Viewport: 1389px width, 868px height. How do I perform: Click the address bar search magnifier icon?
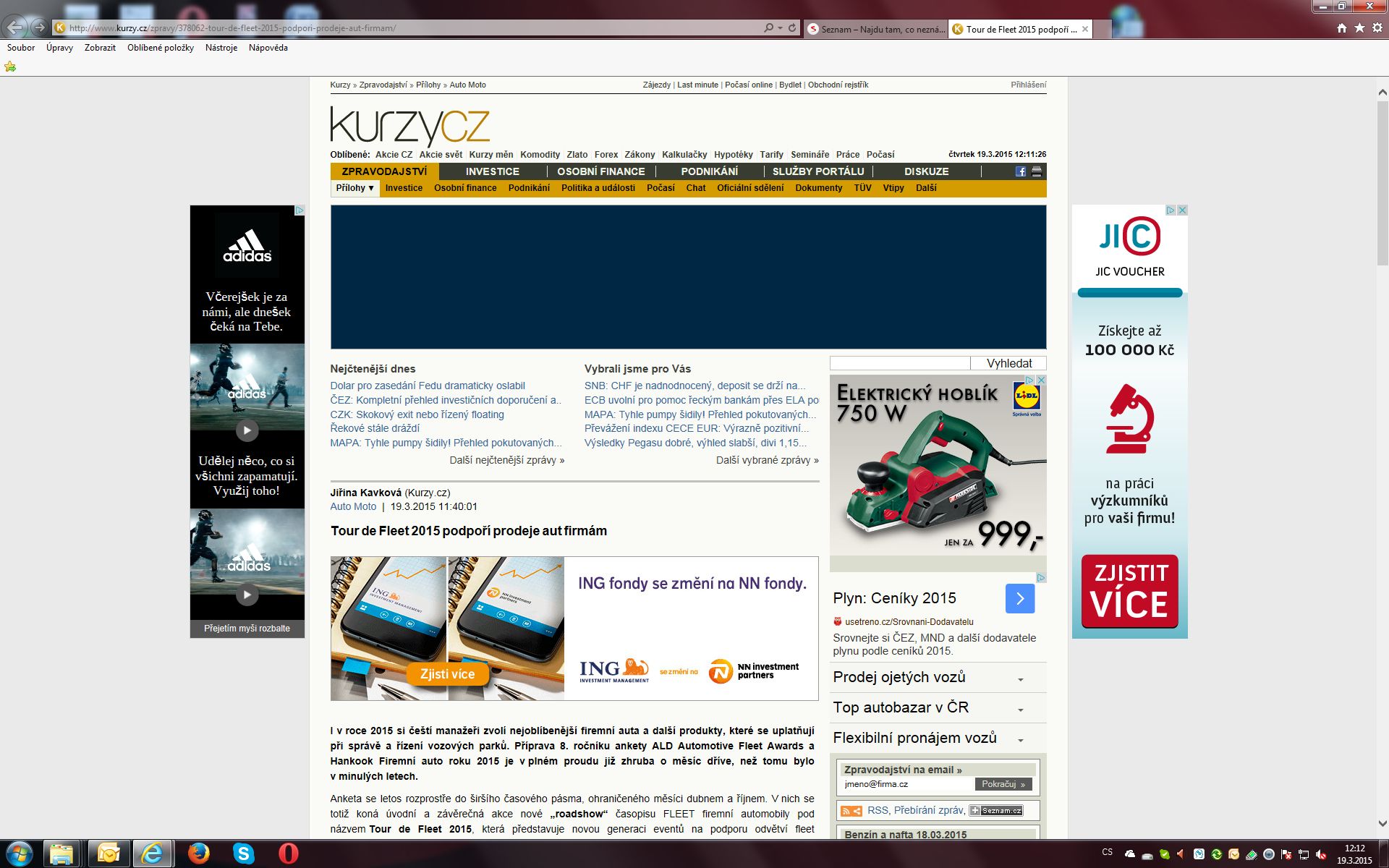[768, 28]
